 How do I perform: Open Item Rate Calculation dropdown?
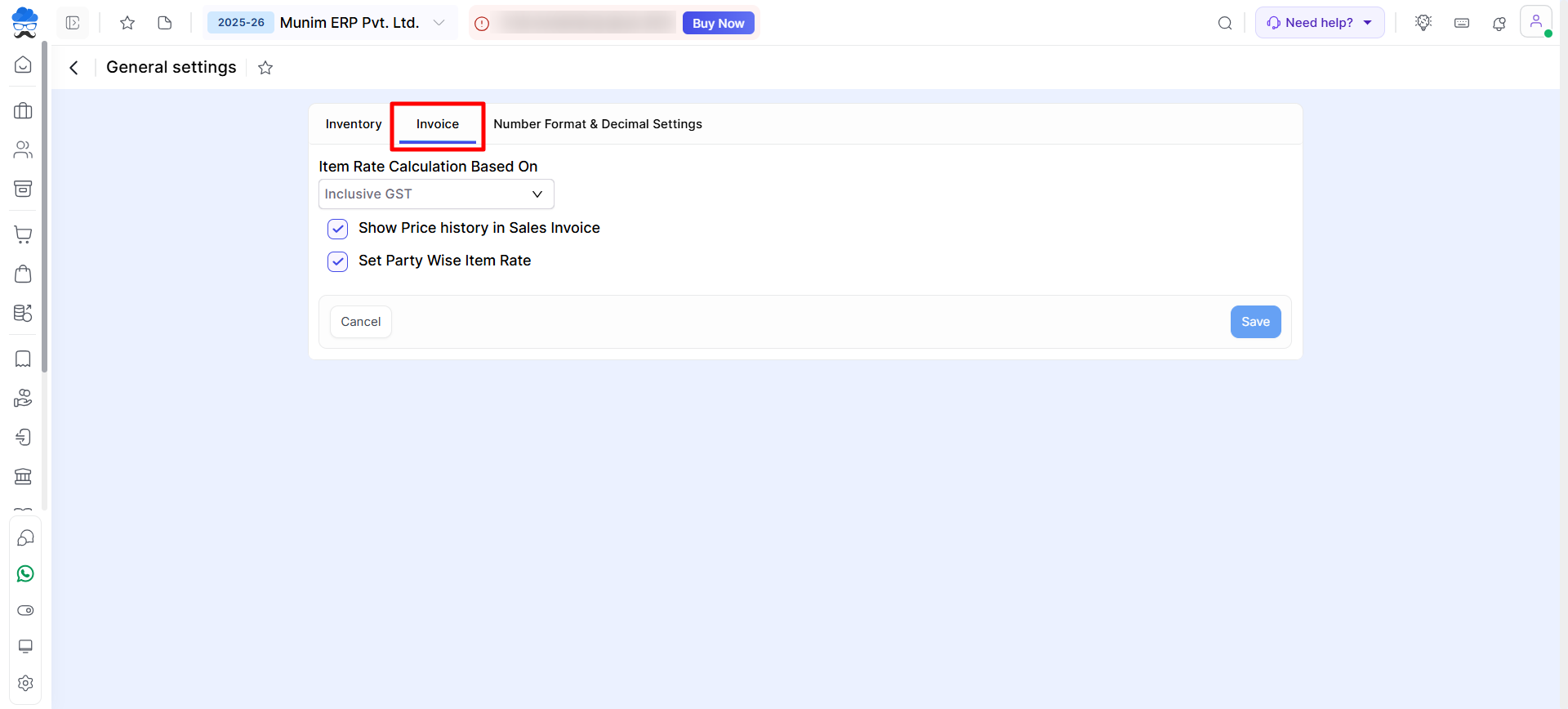click(436, 194)
